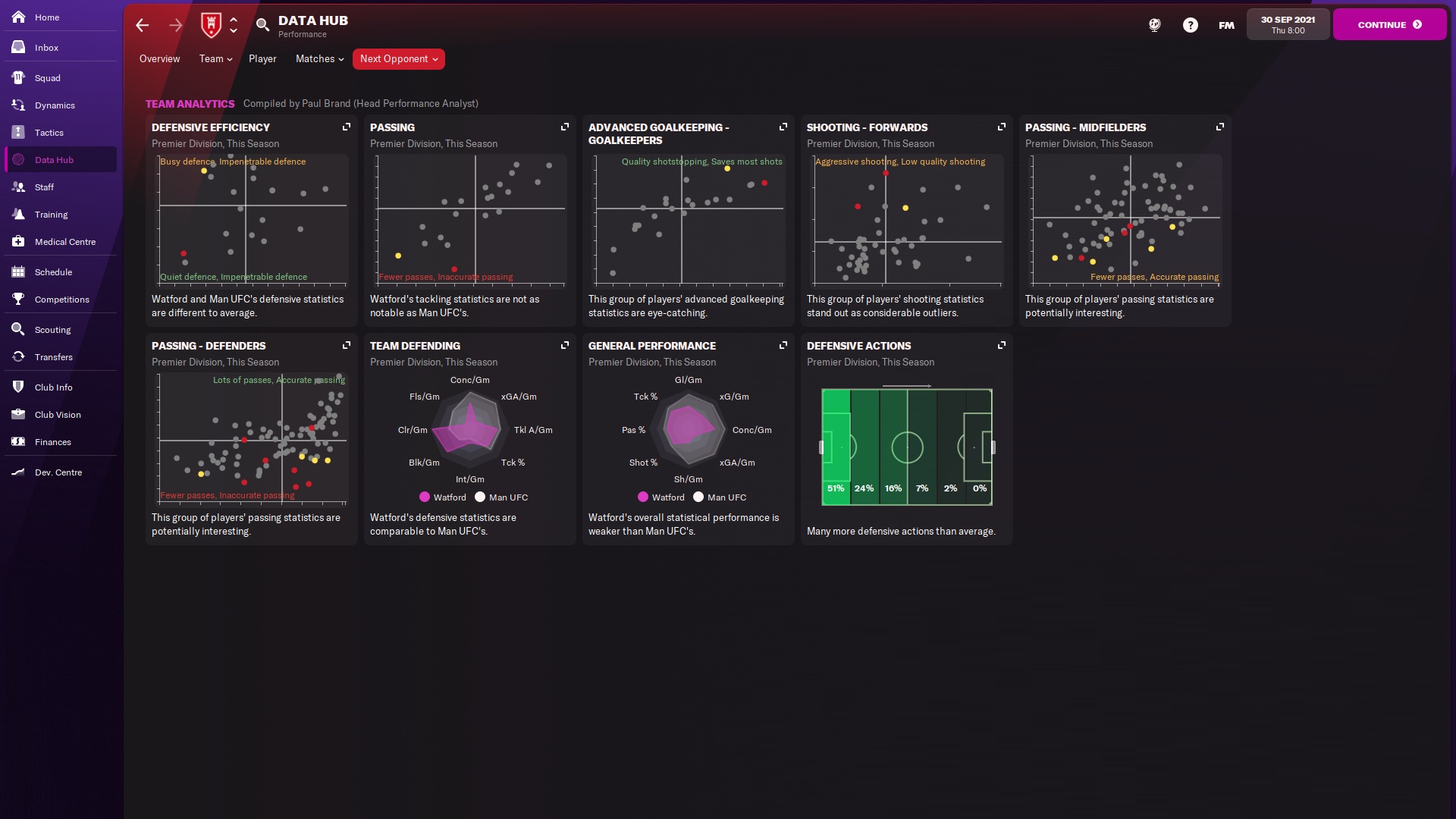This screenshot has height=819, width=1456.
Task: Click the world globe icon in header
Action: click(1154, 25)
